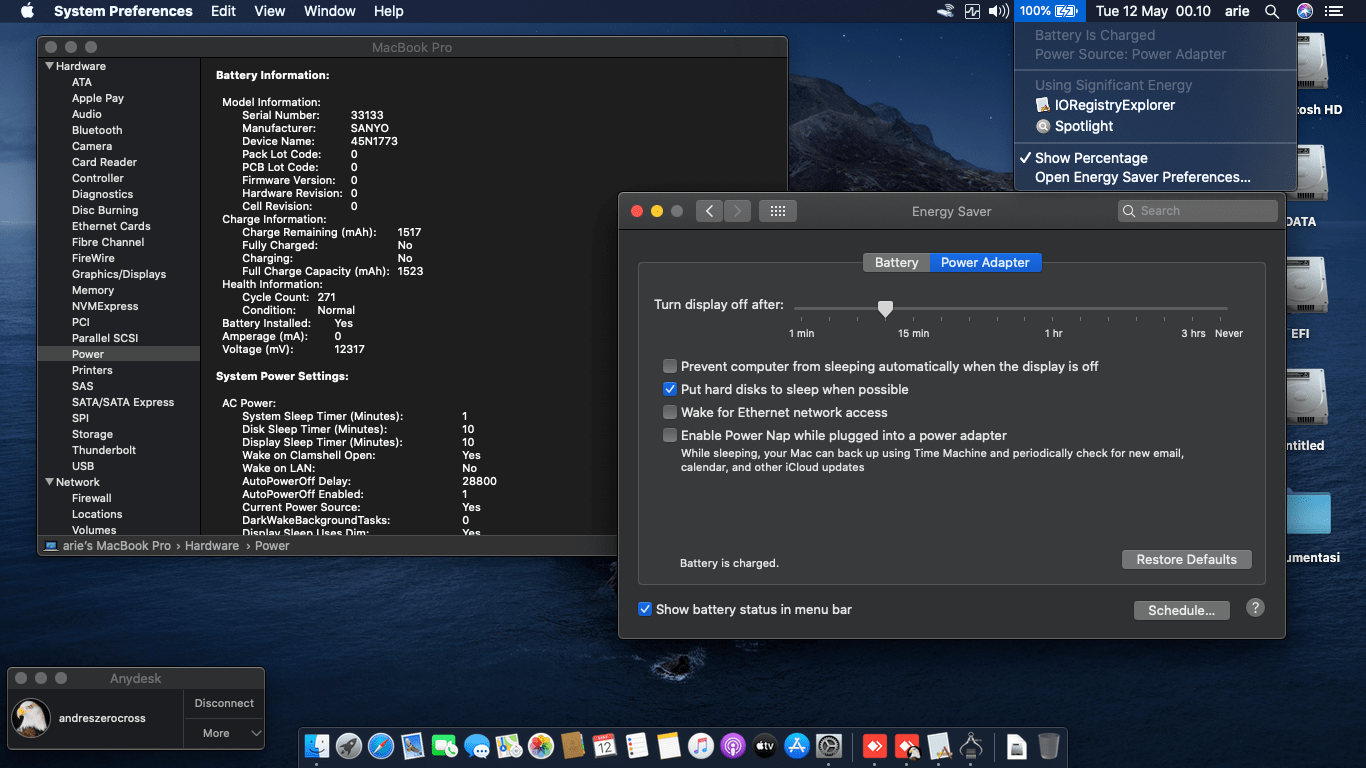
Task: Click System Preferences gear icon in Dock
Action: click(x=829, y=746)
